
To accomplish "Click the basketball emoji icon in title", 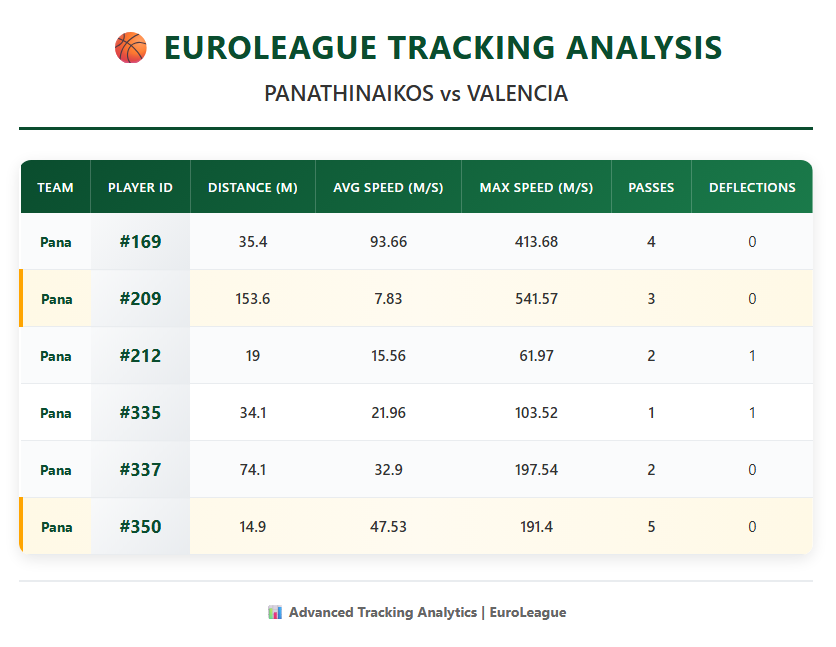I will [131, 48].
